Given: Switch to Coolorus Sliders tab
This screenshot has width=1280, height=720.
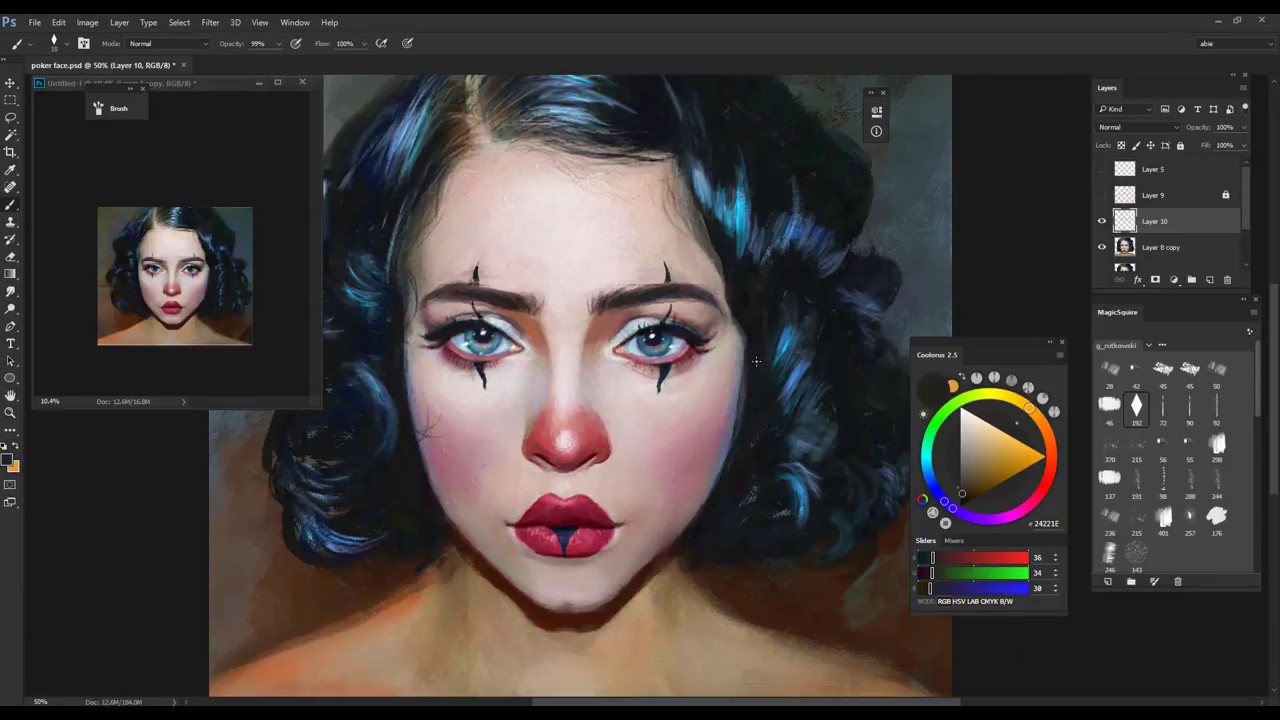Looking at the screenshot, I should (926, 541).
